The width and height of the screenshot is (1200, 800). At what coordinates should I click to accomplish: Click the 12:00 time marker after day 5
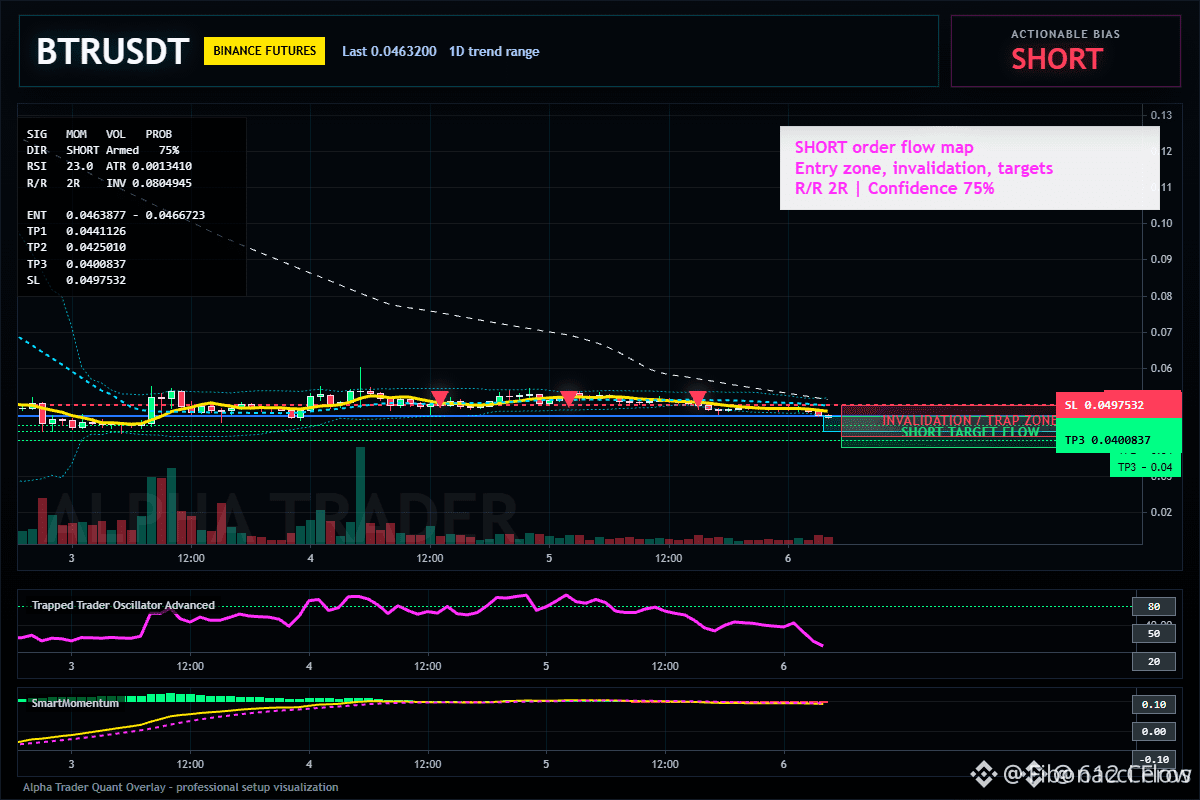(x=668, y=558)
